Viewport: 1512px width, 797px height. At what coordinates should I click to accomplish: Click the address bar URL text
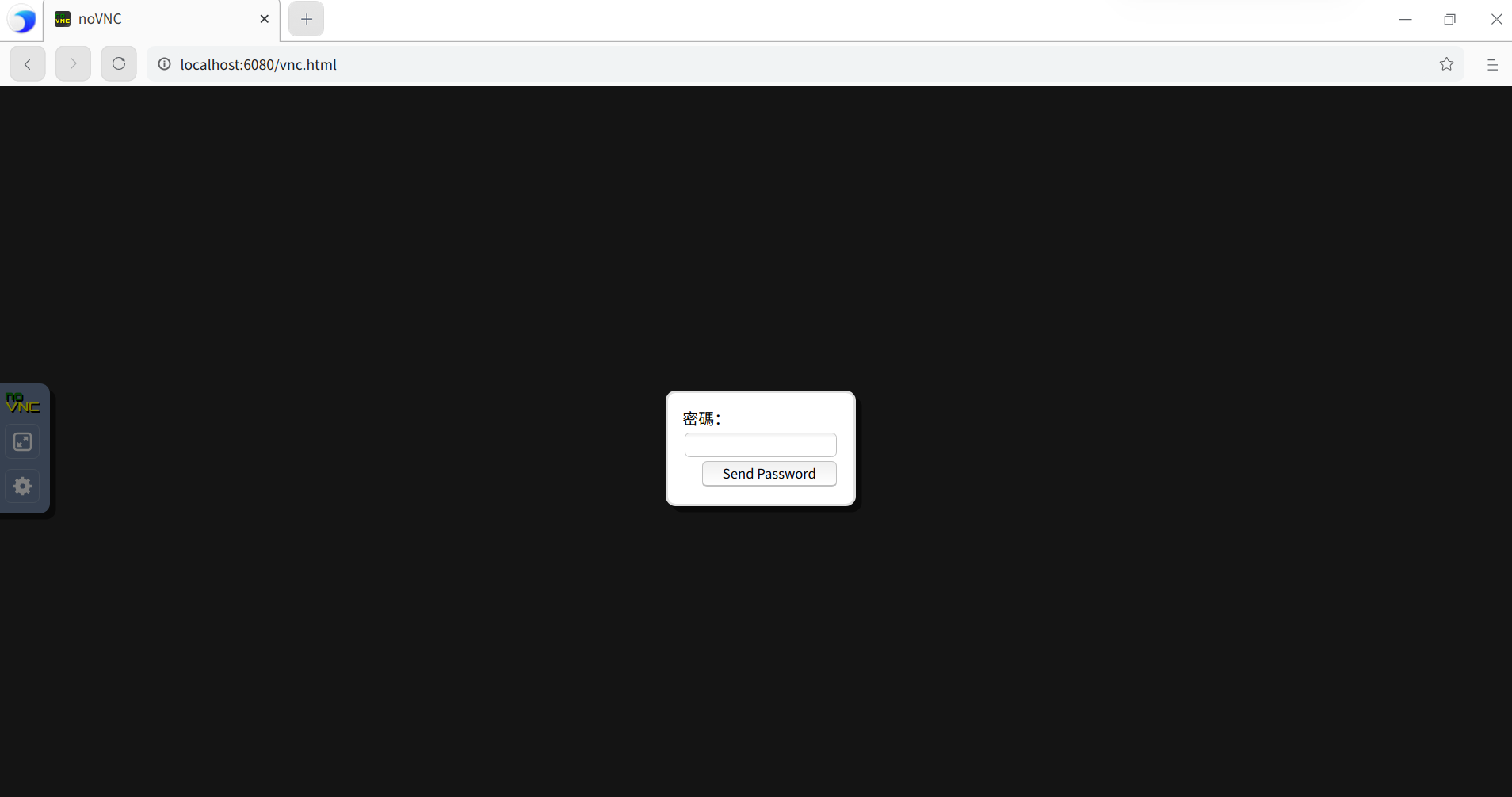pyautogui.click(x=258, y=64)
